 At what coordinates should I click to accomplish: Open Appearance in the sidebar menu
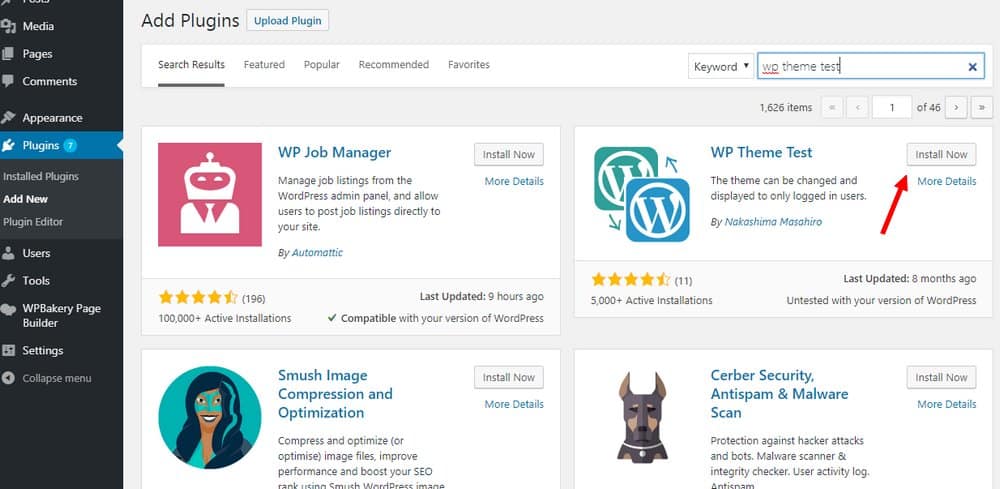click(x=52, y=118)
